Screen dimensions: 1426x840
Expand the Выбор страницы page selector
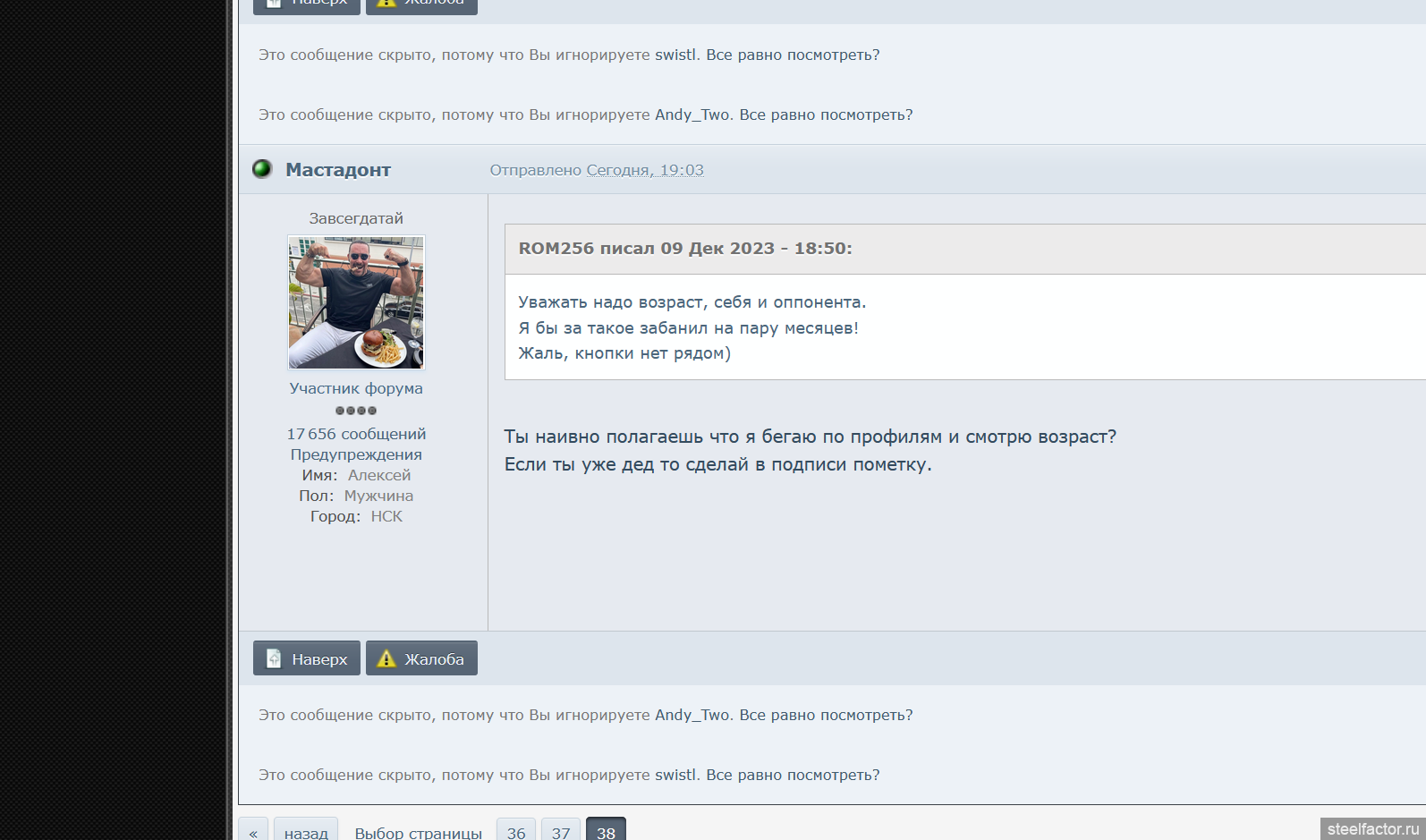click(x=418, y=832)
